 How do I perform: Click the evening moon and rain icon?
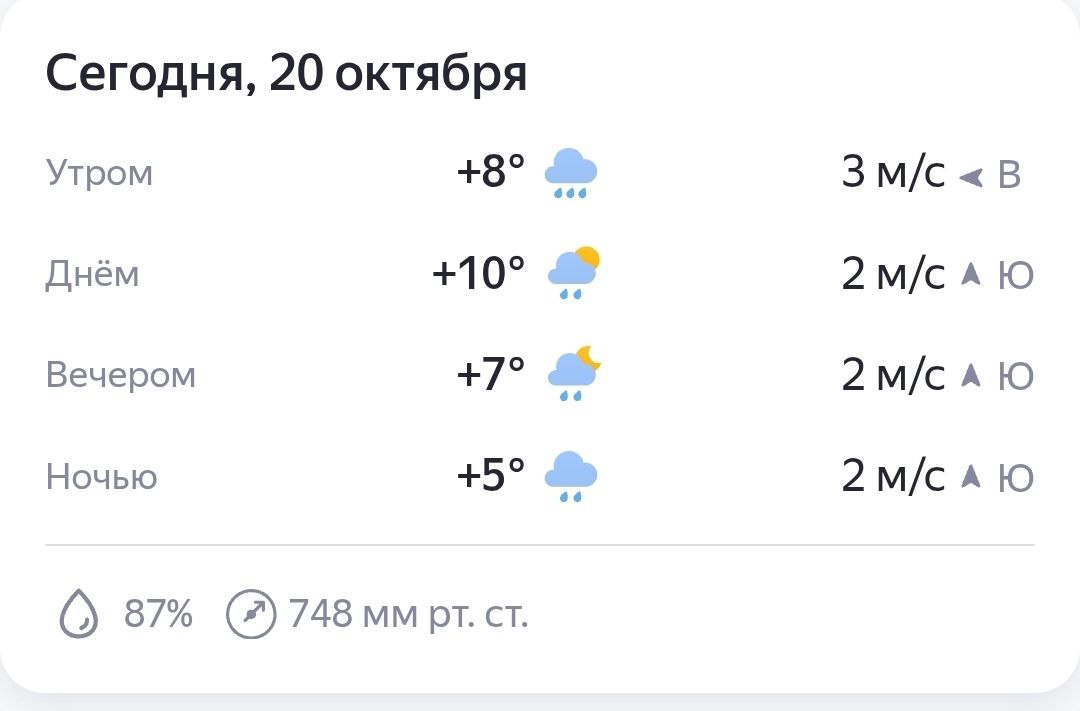(x=573, y=375)
